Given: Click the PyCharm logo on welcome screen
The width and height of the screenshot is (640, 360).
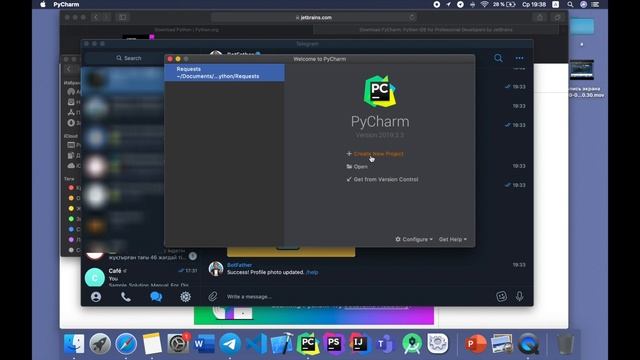Looking at the screenshot, I should pos(380,91).
